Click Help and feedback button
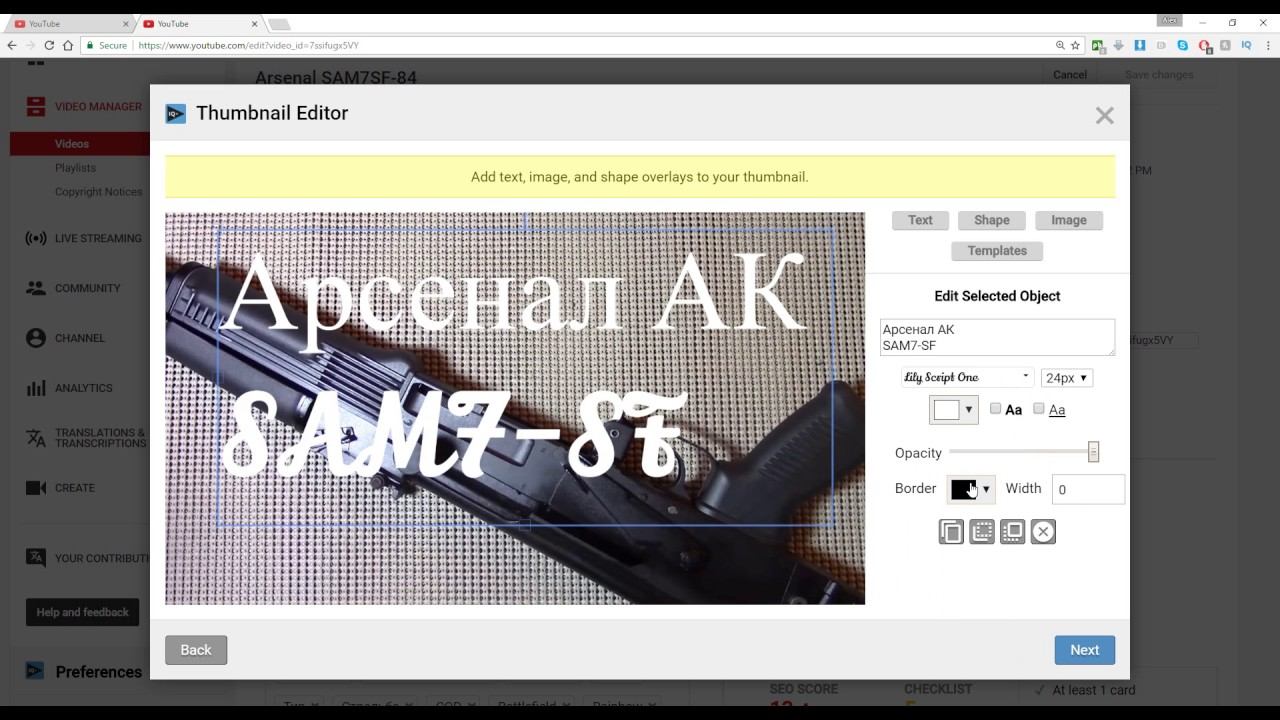The image size is (1280, 720). coord(83,612)
